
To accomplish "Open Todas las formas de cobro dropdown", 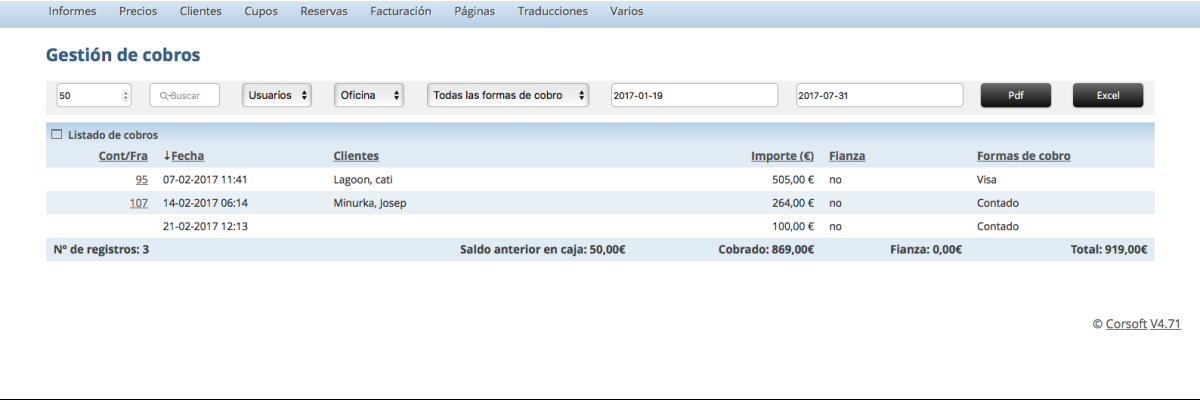I will click(508, 95).
